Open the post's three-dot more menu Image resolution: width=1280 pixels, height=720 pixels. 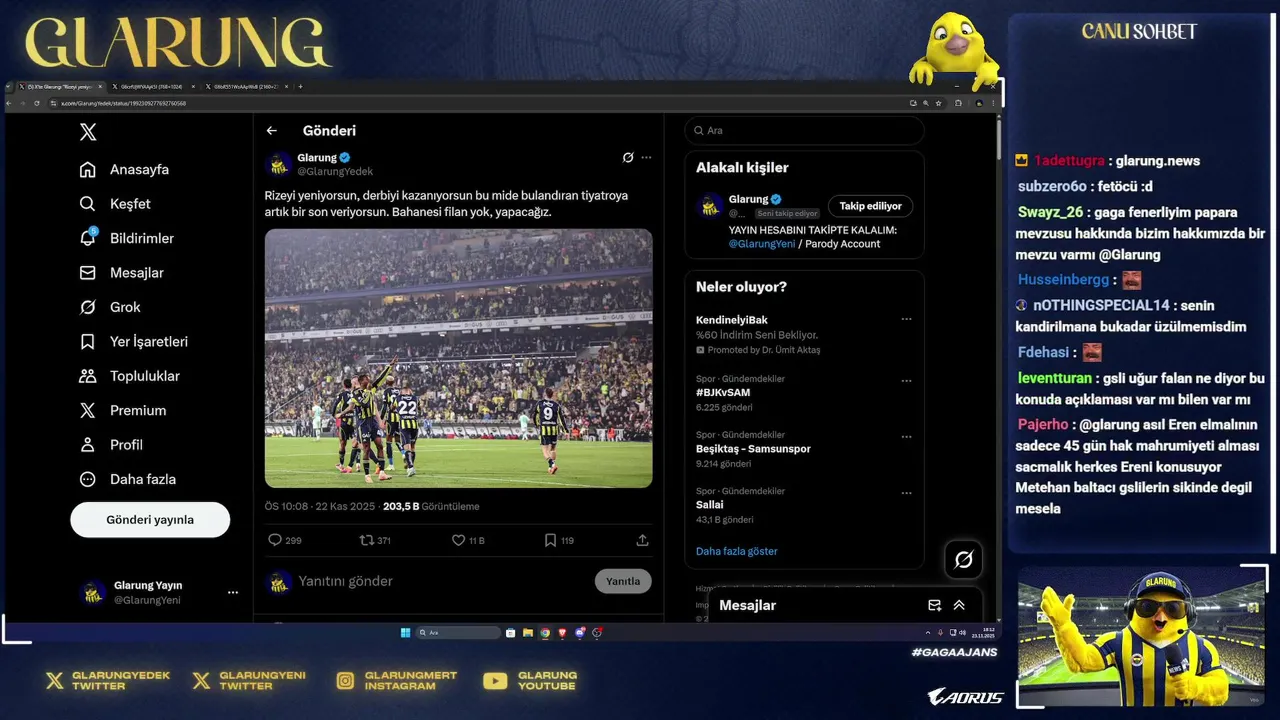click(x=646, y=157)
